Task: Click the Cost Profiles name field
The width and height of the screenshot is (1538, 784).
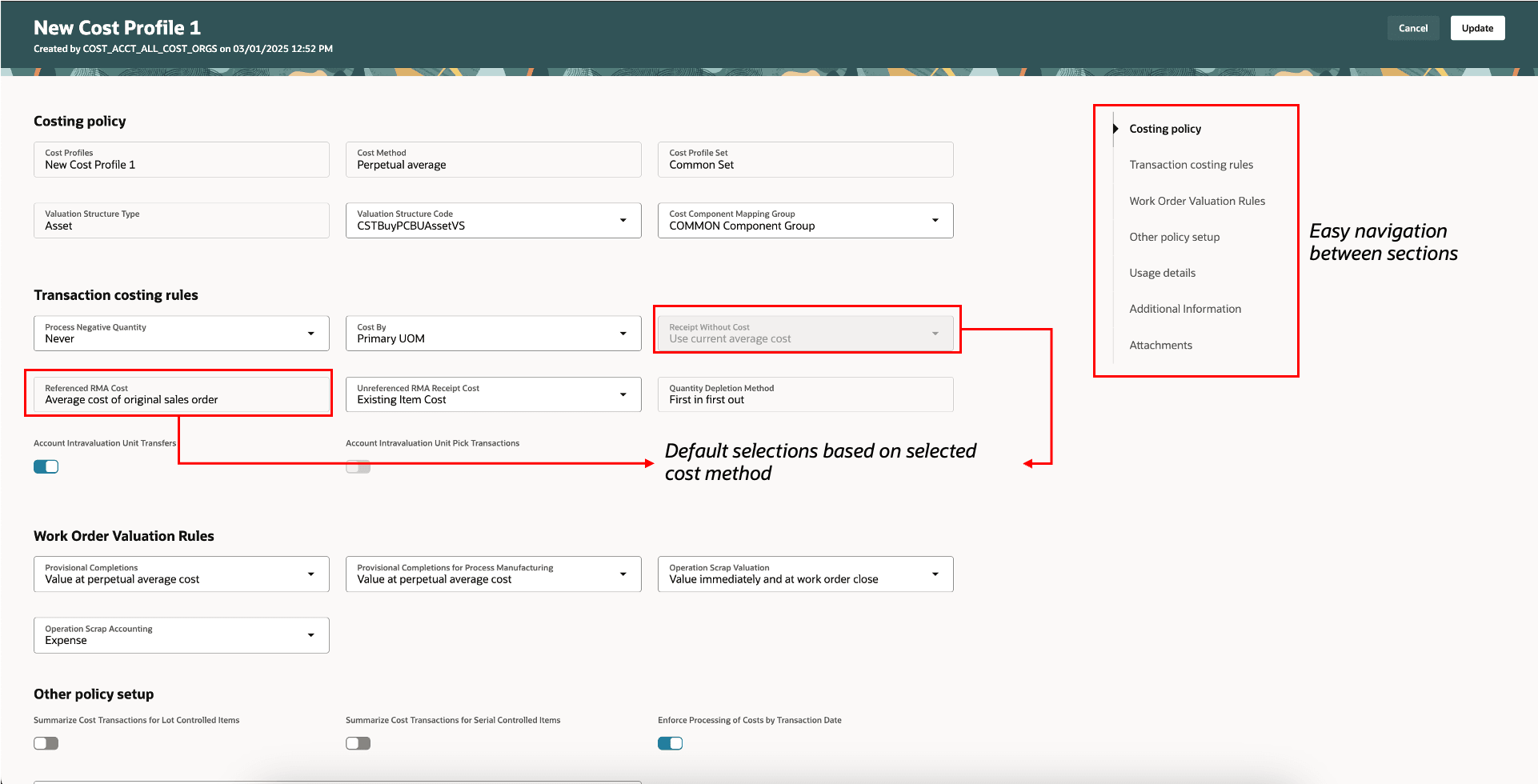Action: [x=182, y=159]
